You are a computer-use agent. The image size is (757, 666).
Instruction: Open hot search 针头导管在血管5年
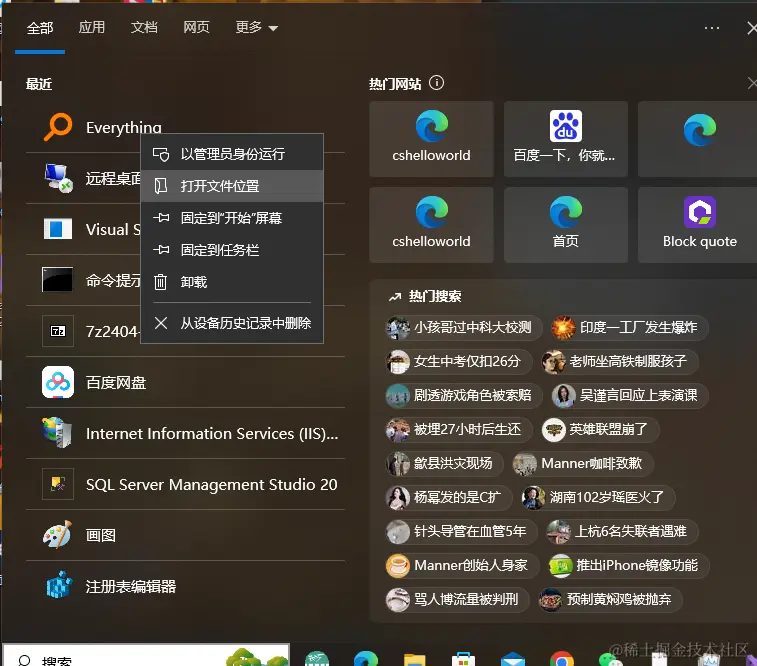[x=461, y=531]
